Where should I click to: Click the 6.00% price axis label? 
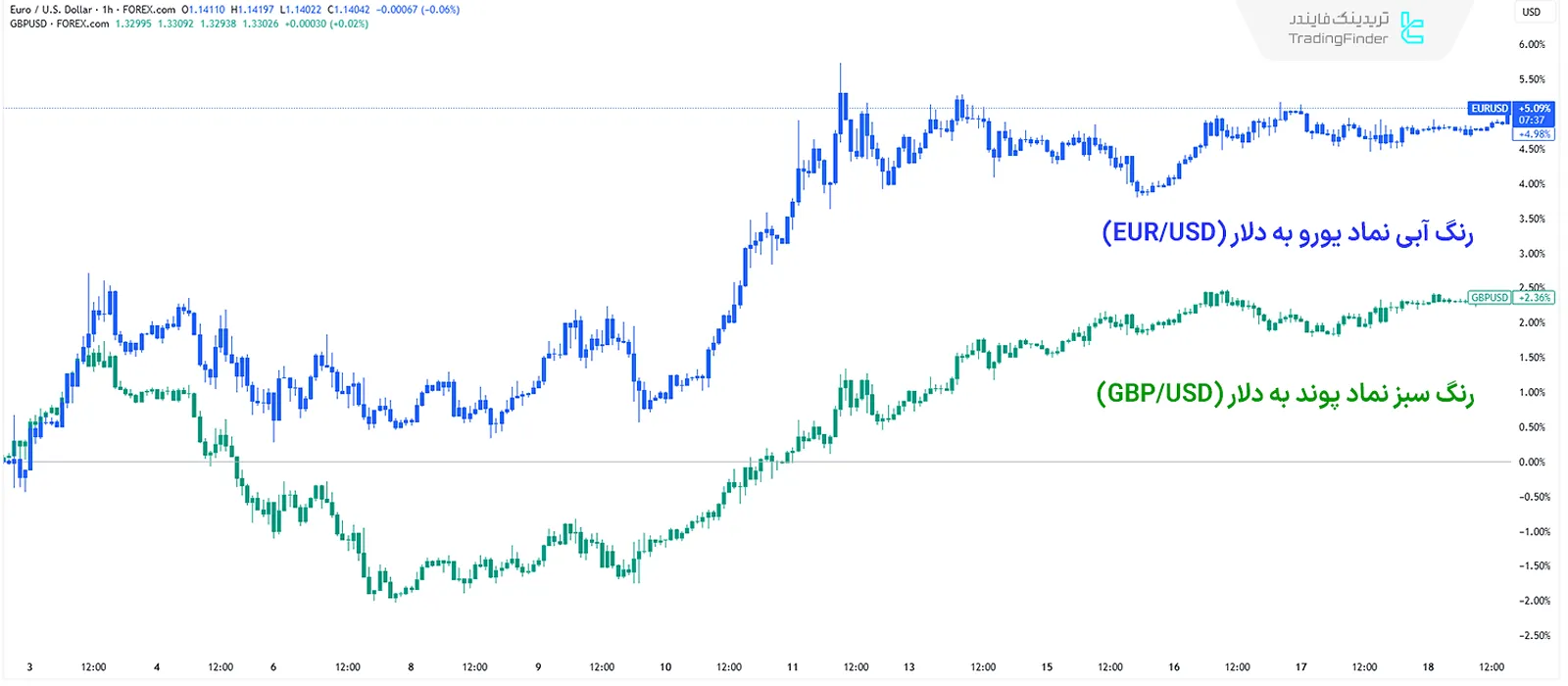click(1531, 45)
